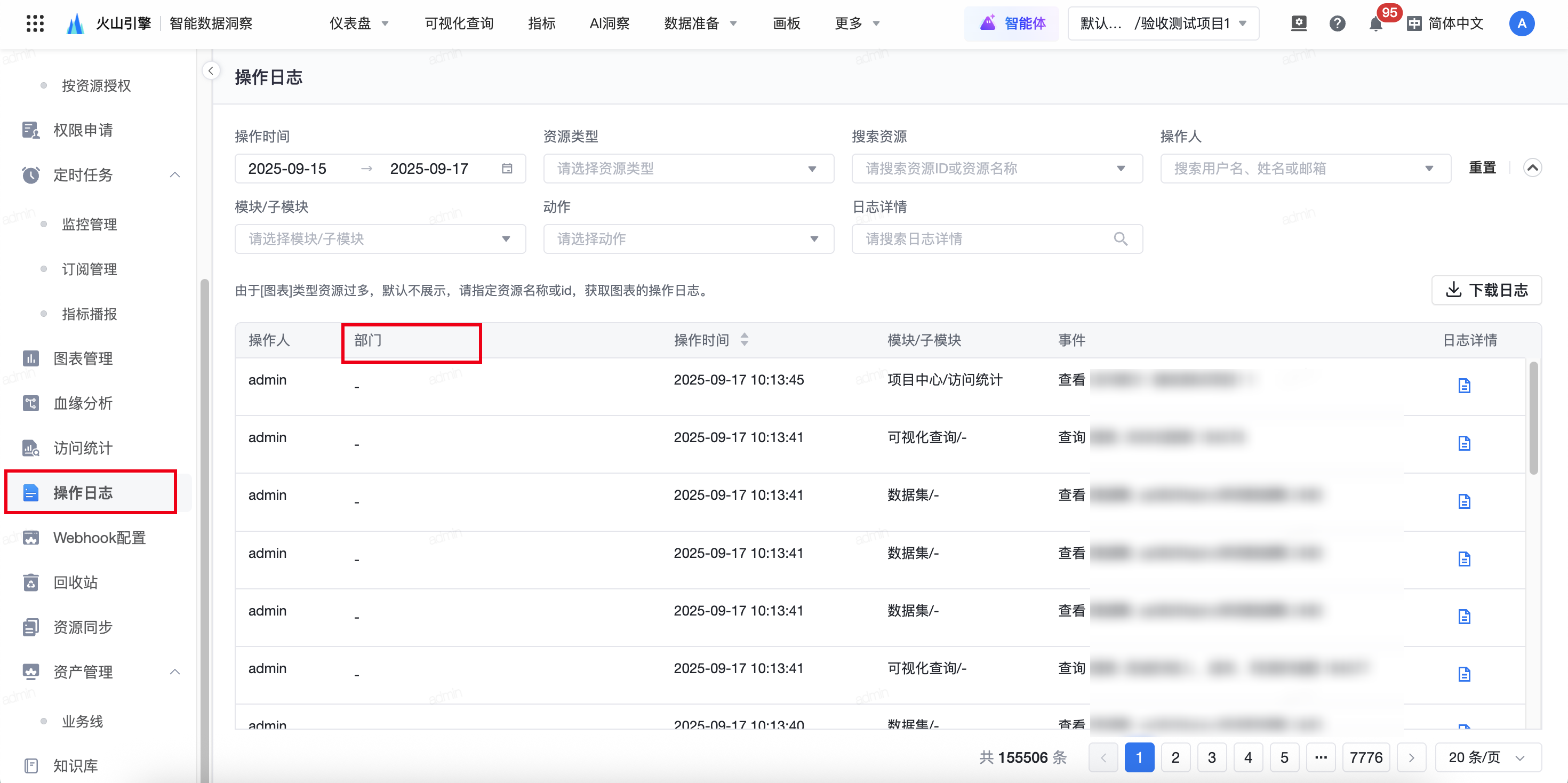Screen dimensions: 1568x783
Task: Click the calendar icon in date range
Action: pyautogui.click(x=507, y=169)
